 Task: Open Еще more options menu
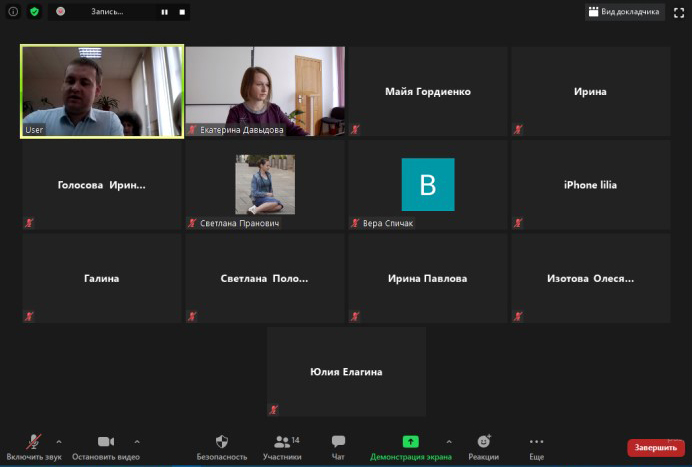[537, 447]
